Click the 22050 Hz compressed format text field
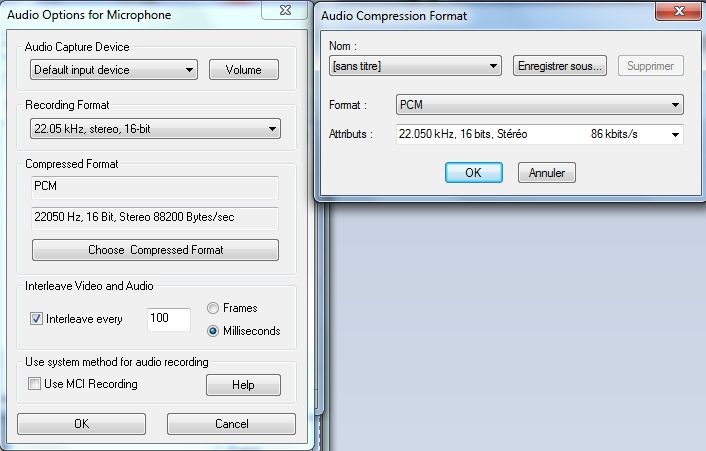This screenshot has width=706, height=451. 155,218
